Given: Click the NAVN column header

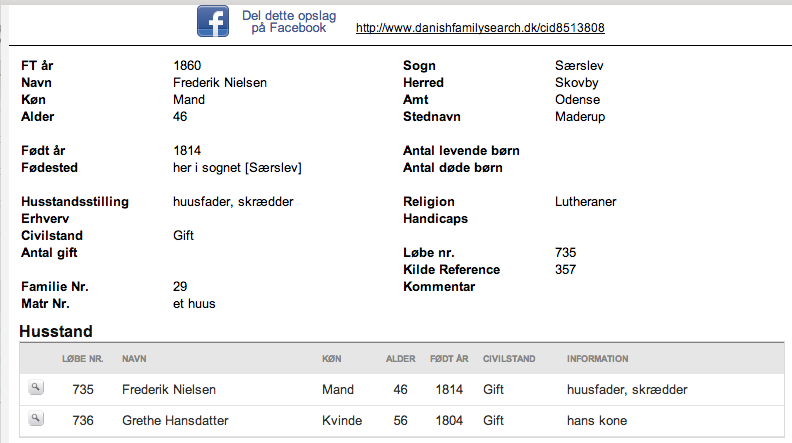Looking at the screenshot, I should 134,359.
